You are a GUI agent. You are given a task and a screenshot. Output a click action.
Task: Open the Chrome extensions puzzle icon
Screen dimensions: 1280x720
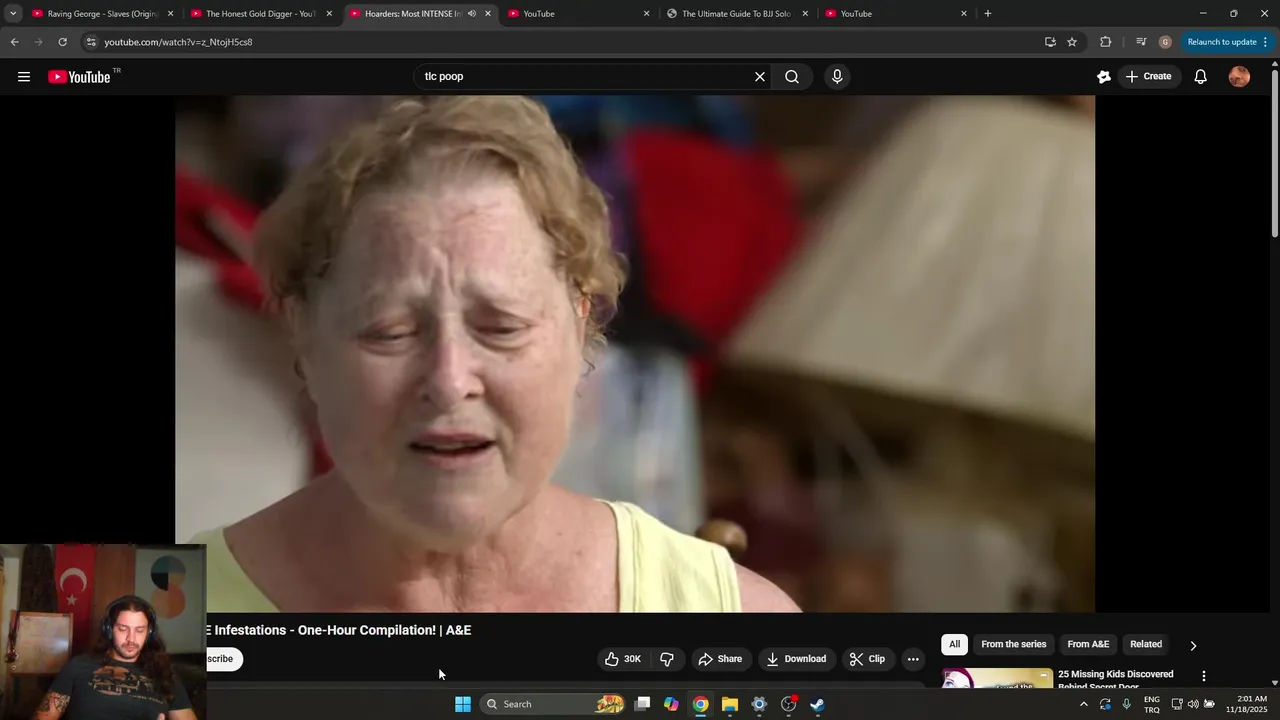pos(1105,42)
